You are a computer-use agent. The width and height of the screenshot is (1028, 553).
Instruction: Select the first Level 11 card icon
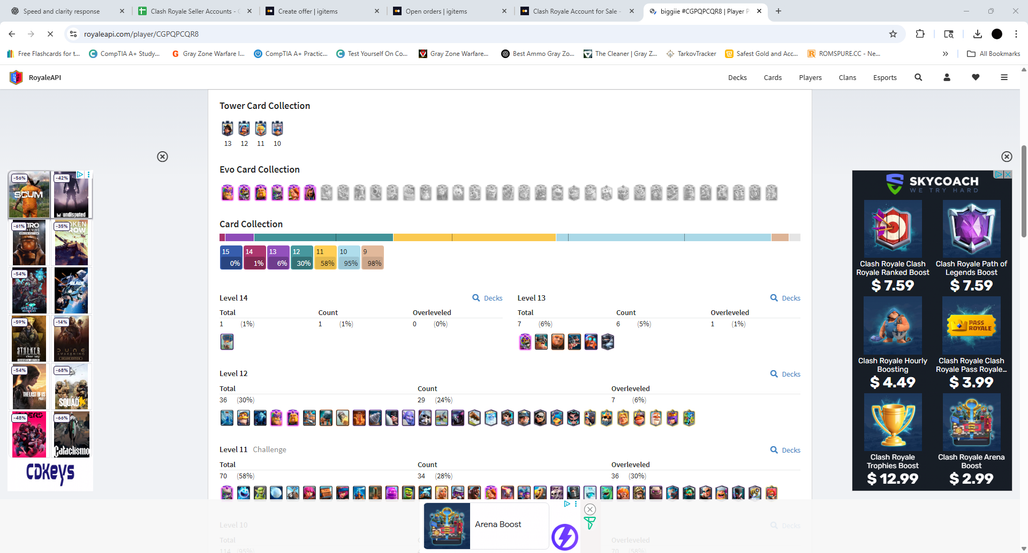227,492
